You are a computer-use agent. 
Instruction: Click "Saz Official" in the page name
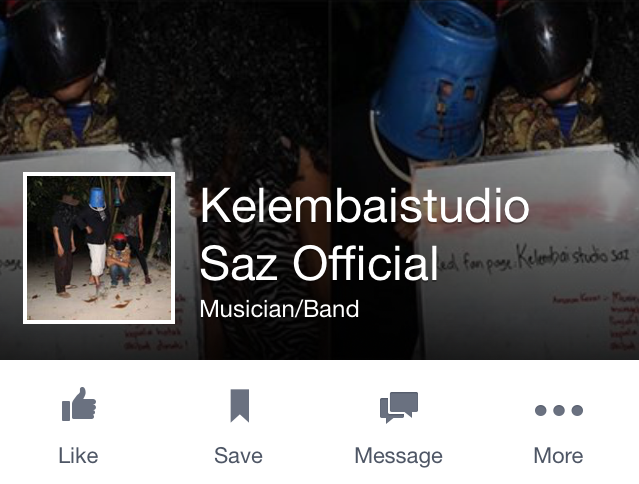point(319,264)
